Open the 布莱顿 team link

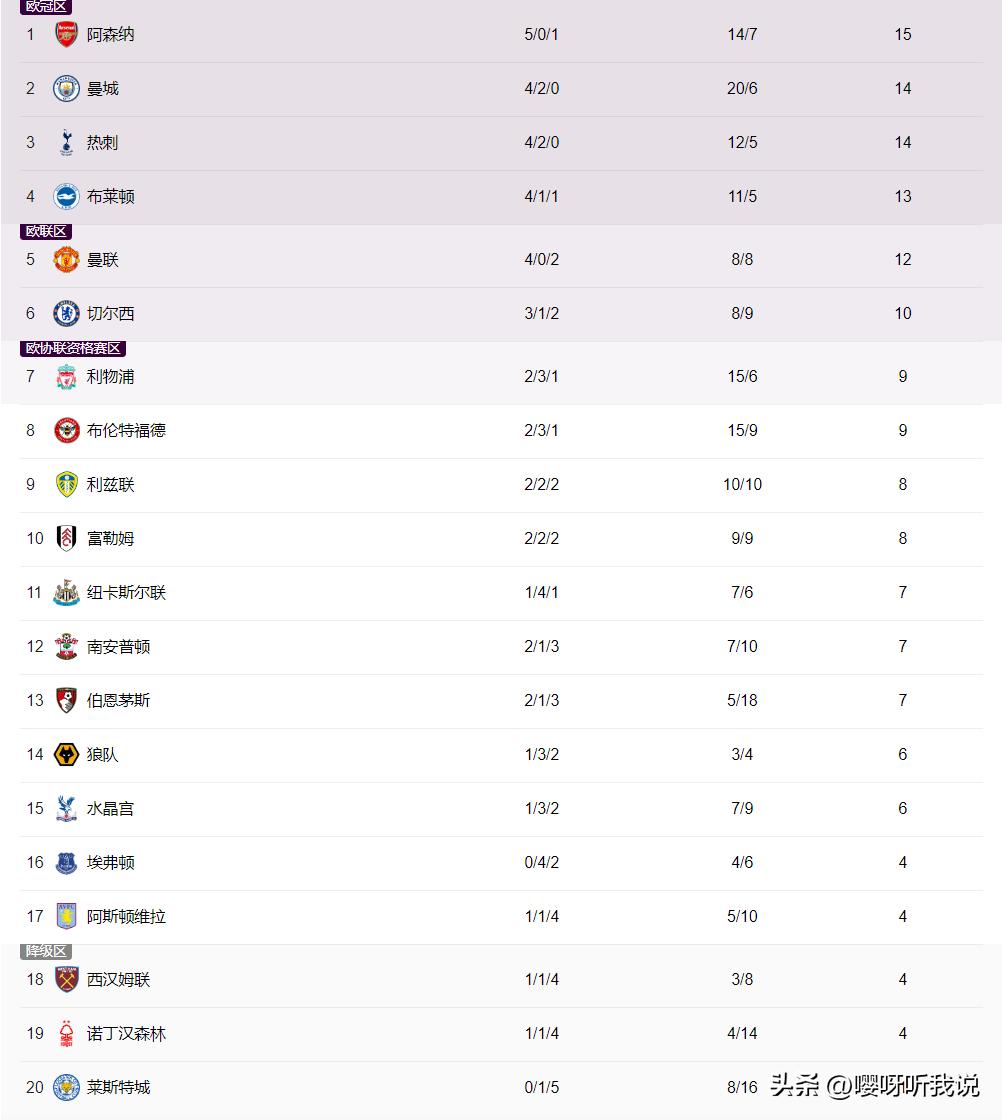110,196
